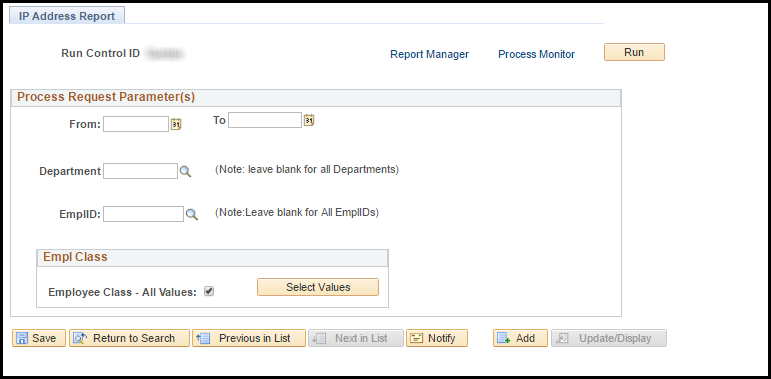Go to Previous in List
The image size is (771, 379).
[x=249, y=338]
